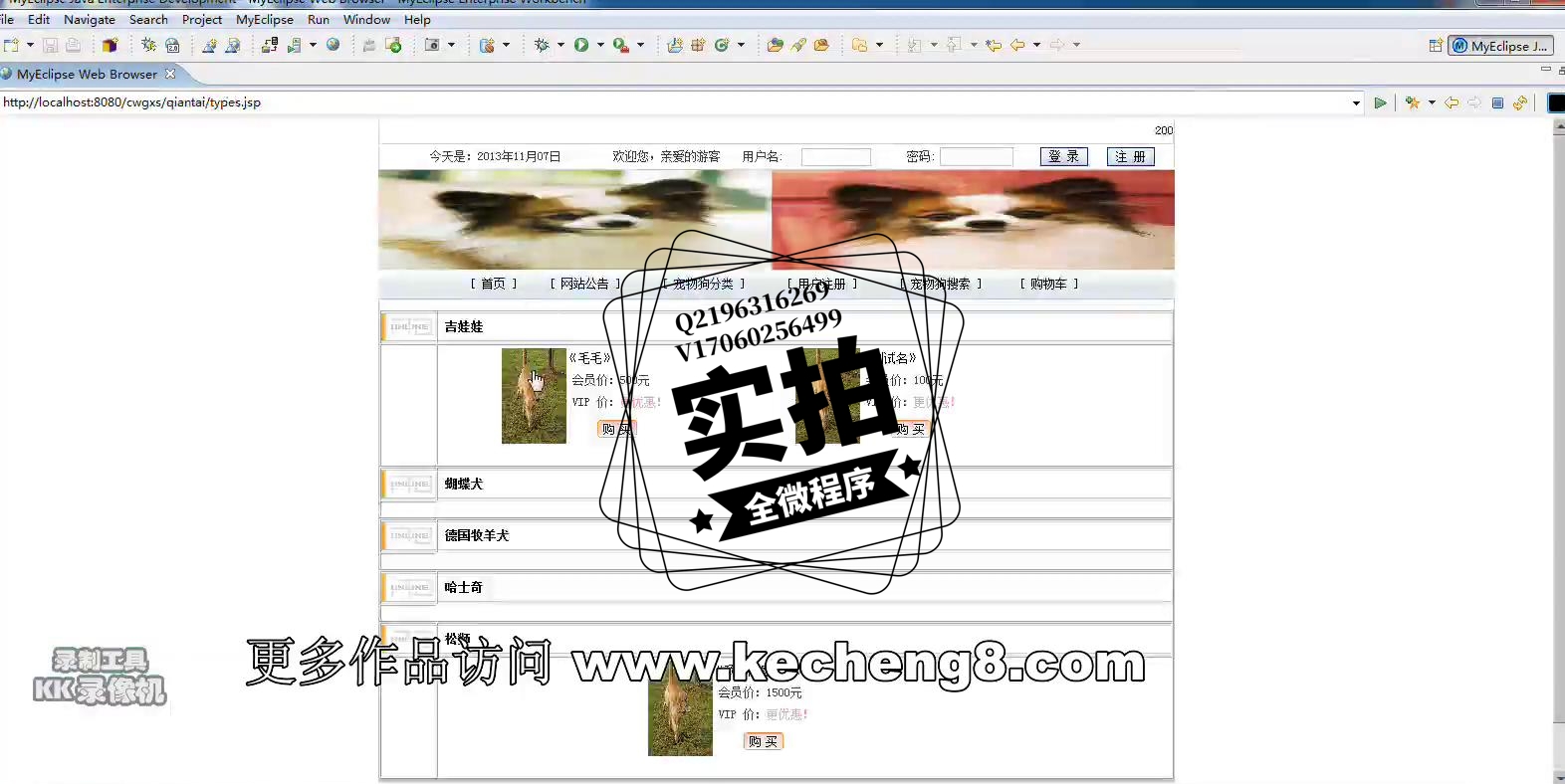The height and width of the screenshot is (784, 1565).
Task: Click the 登录 login button
Action: click(x=1064, y=156)
